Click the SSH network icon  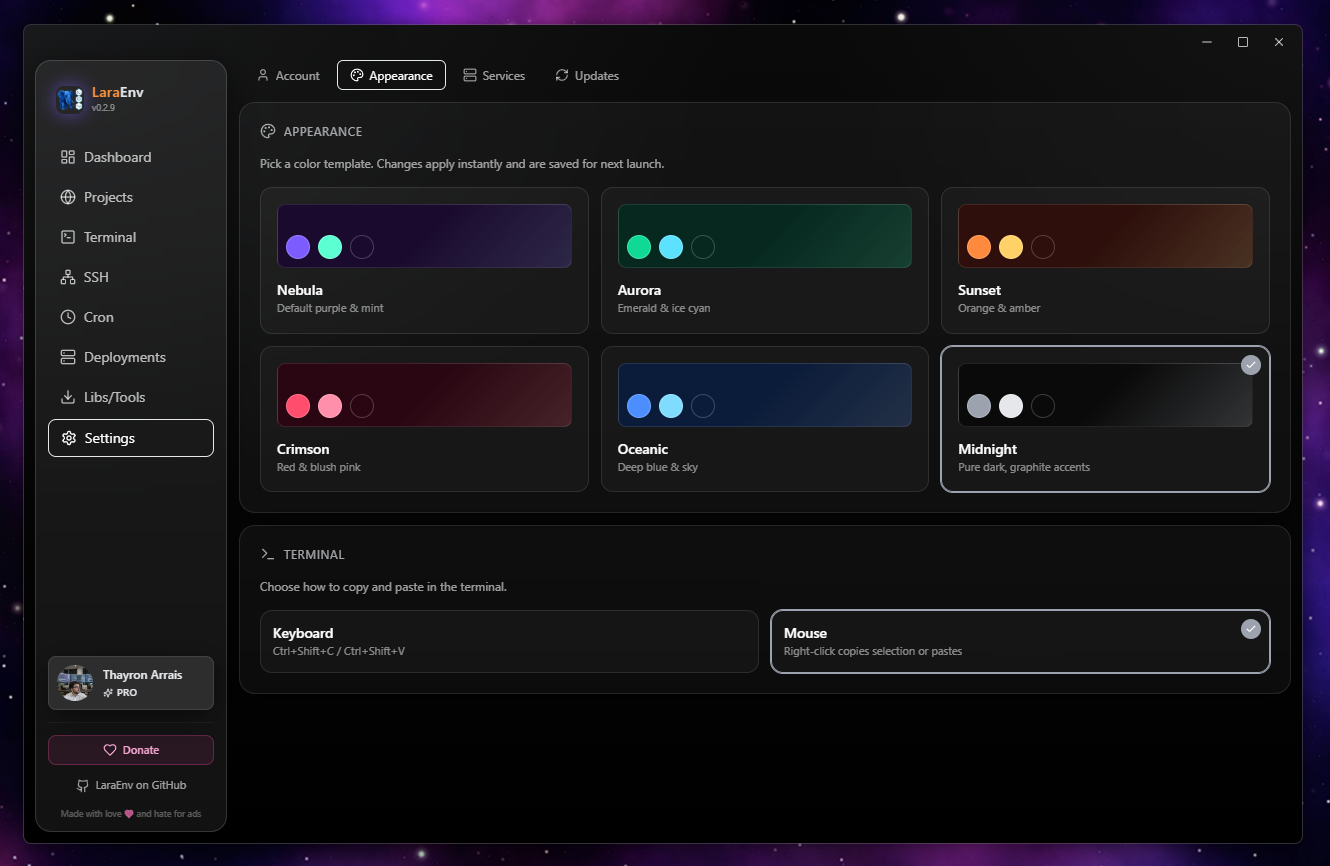[x=68, y=277]
